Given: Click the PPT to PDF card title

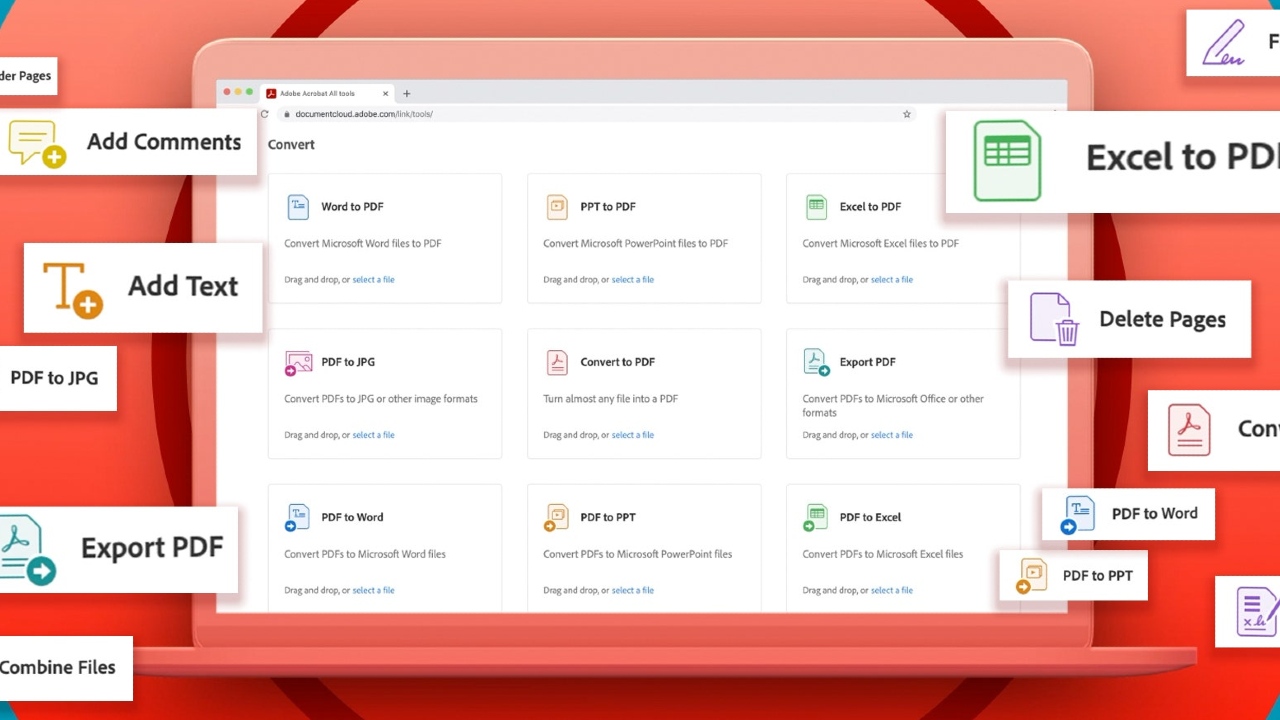Looking at the screenshot, I should [608, 207].
